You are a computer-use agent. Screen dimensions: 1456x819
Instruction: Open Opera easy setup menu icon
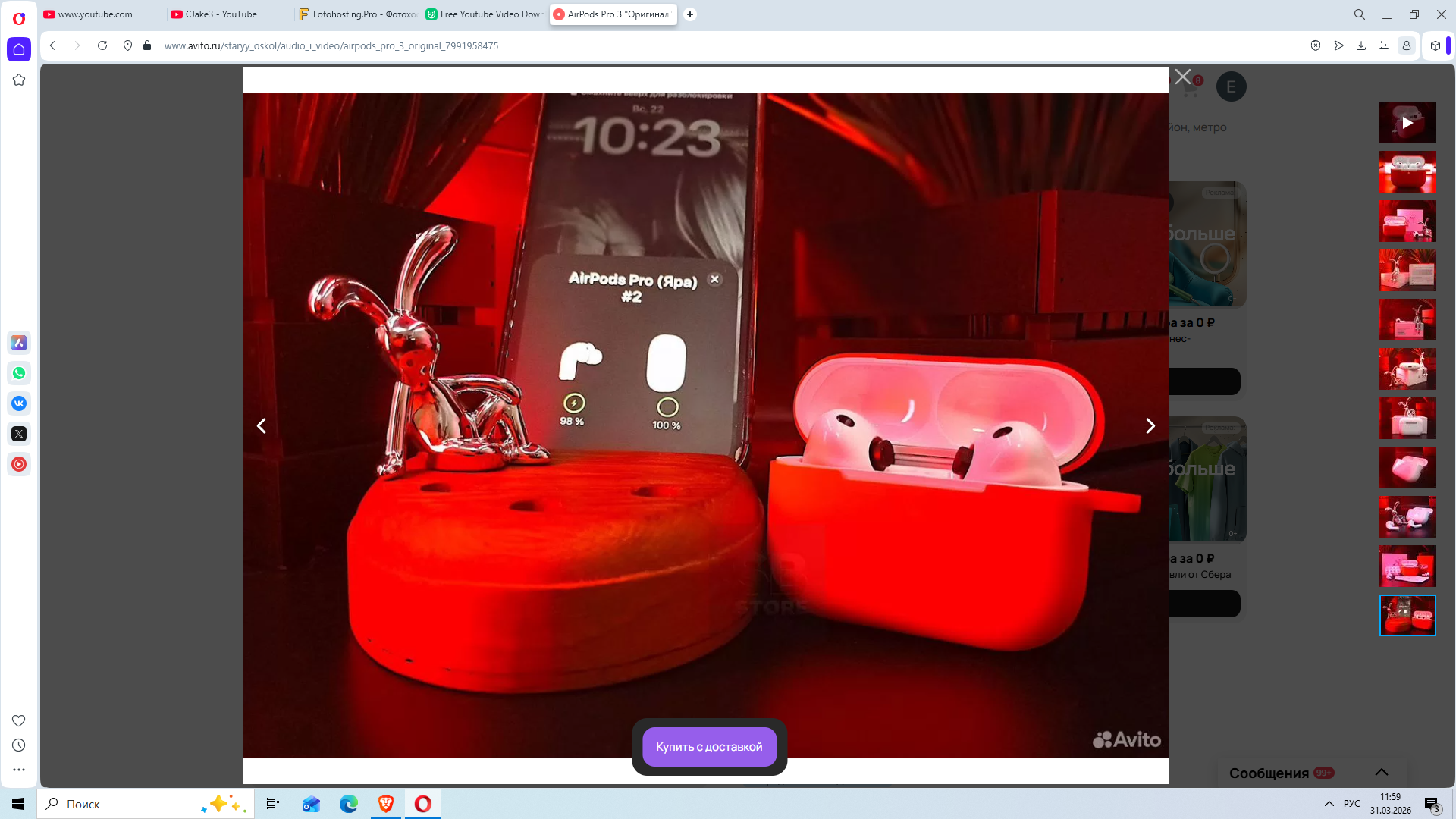[1384, 45]
